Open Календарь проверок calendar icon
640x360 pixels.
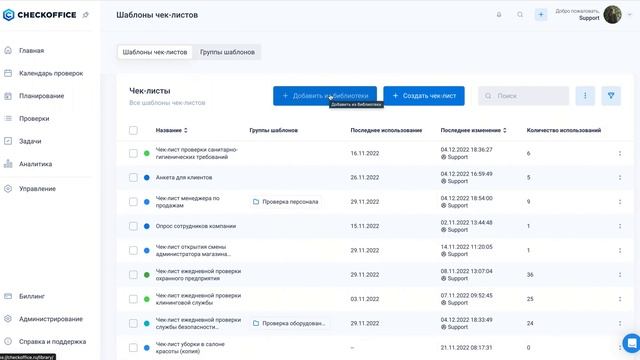8,73
